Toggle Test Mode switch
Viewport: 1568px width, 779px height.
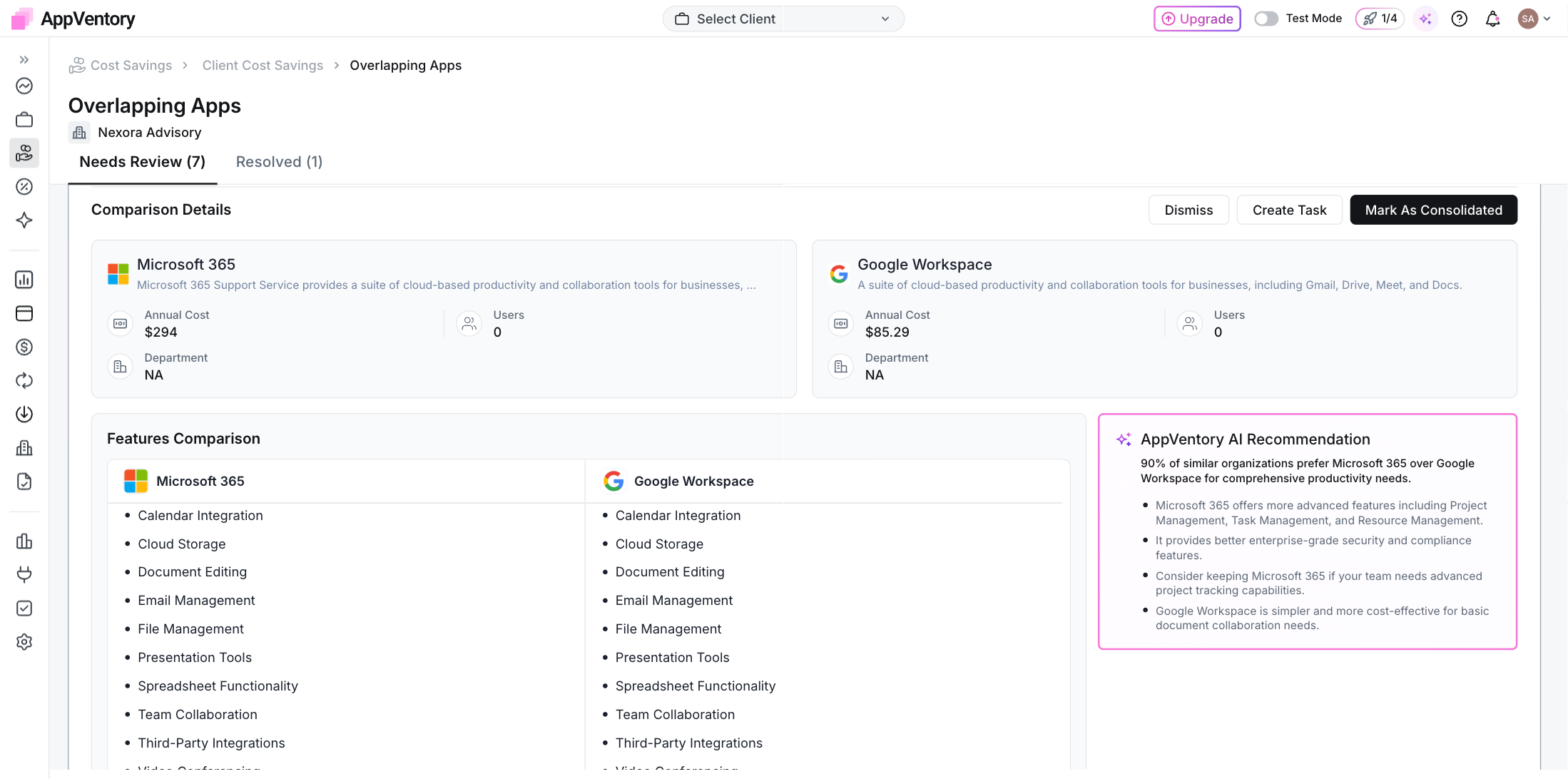(1266, 19)
